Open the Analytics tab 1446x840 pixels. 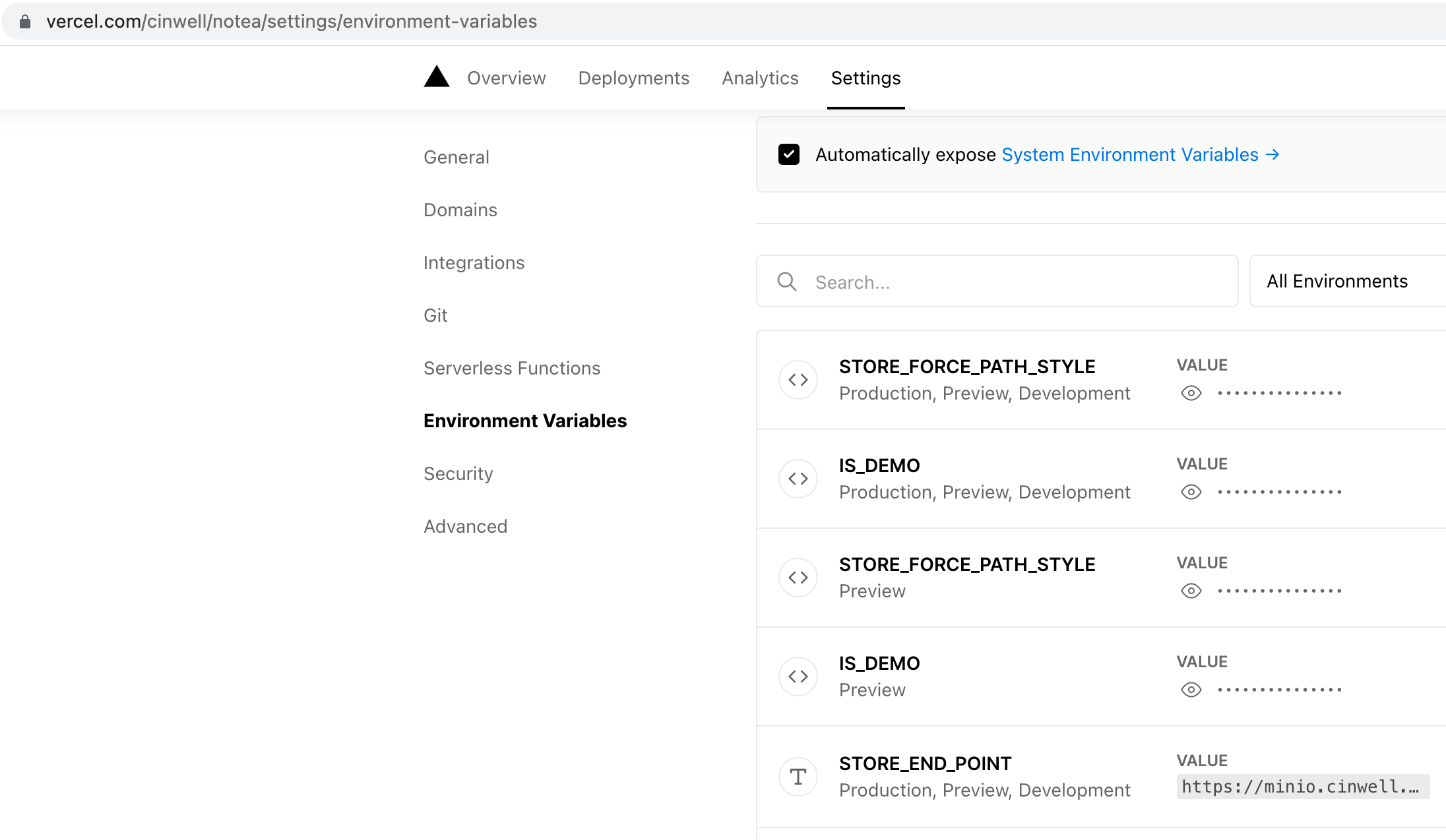coord(760,78)
